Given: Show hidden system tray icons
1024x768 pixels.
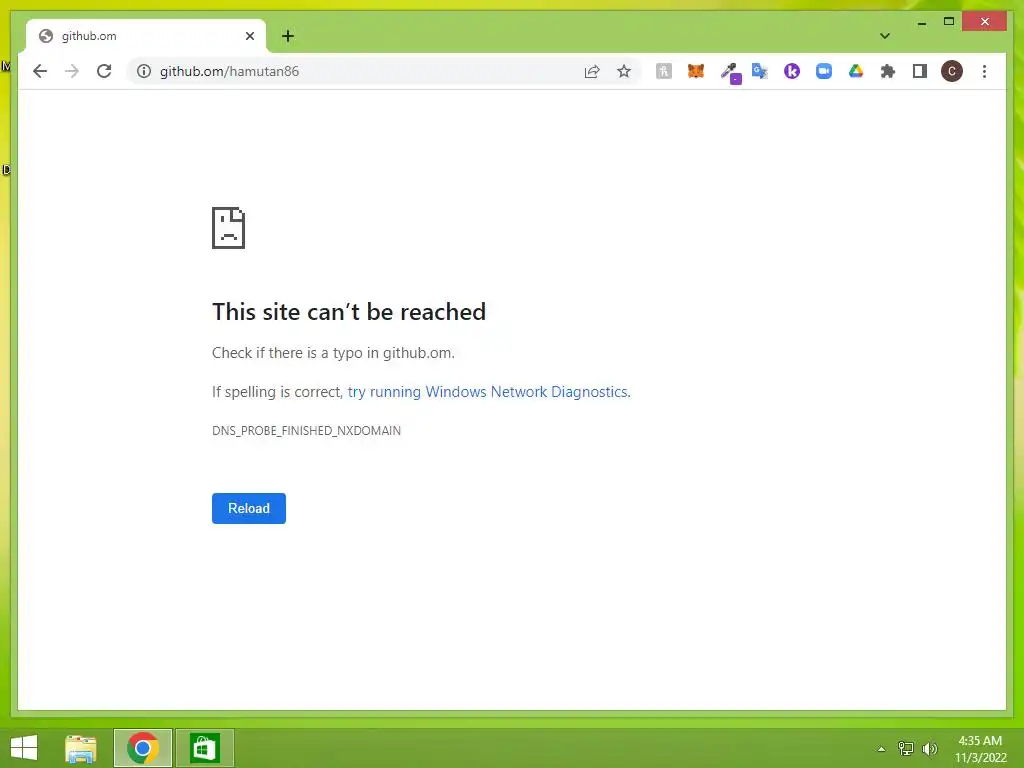Looking at the screenshot, I should tap(881, 749).
